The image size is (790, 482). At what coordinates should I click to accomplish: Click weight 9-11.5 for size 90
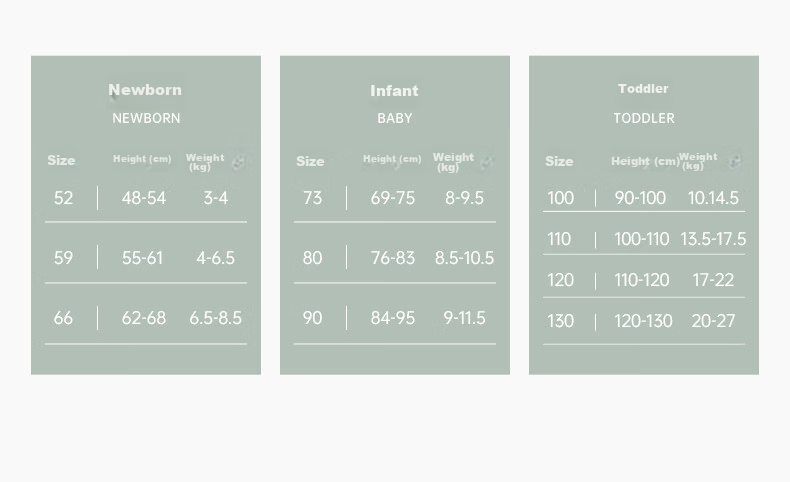coord(465,318)
